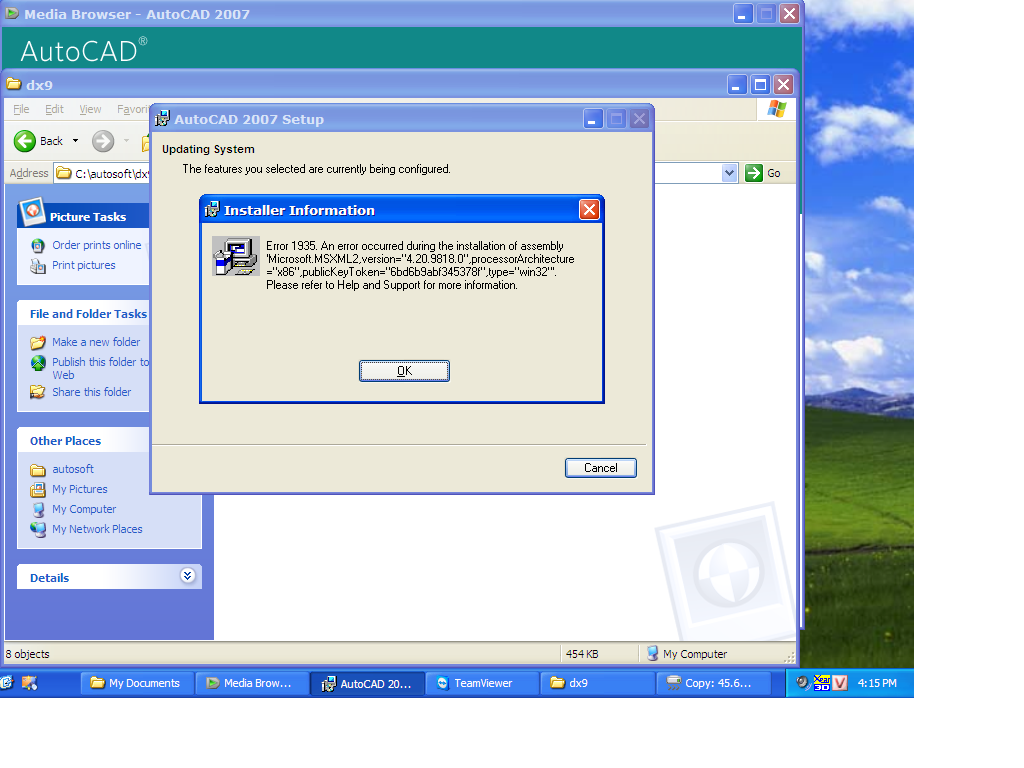Screen dimensions: 1024x768
Task: Click the Xear 3D tray icon
Action: [x=822, y=683]
